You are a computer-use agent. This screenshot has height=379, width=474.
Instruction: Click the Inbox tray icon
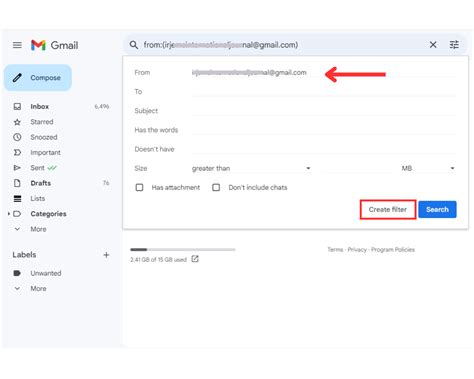tap(17, 106)
